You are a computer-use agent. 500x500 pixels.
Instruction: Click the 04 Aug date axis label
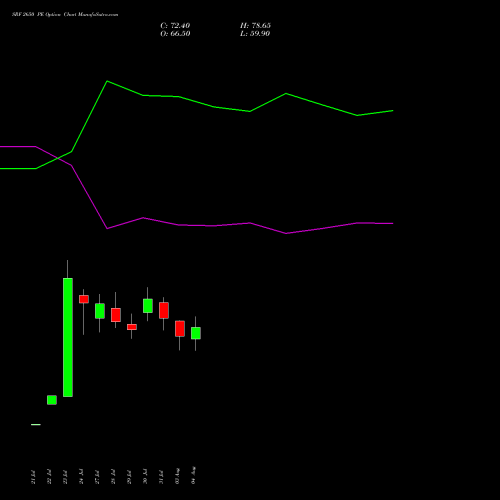pyautogui.click(x=193, y=475)
